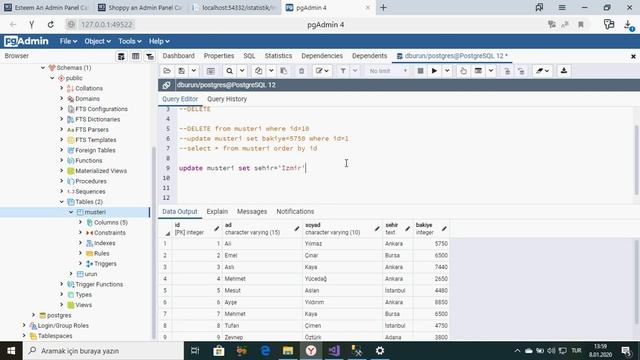Switch to the 'Shoppy an Admin Panel' browser tab
Screen dimensions: 640x360
click(x=141, y=8)
